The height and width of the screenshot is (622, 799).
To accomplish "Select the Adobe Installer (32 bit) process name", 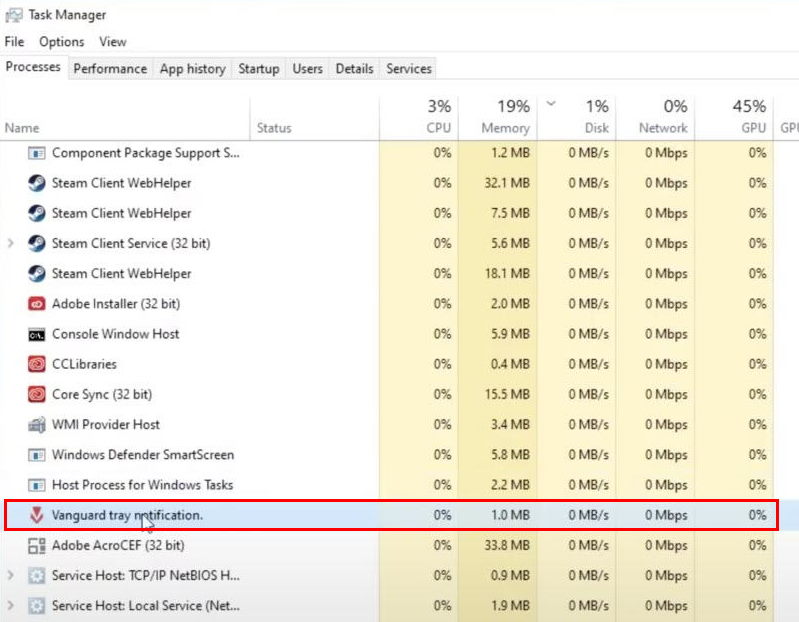I will pyautogui.click(x=116, y=304).
